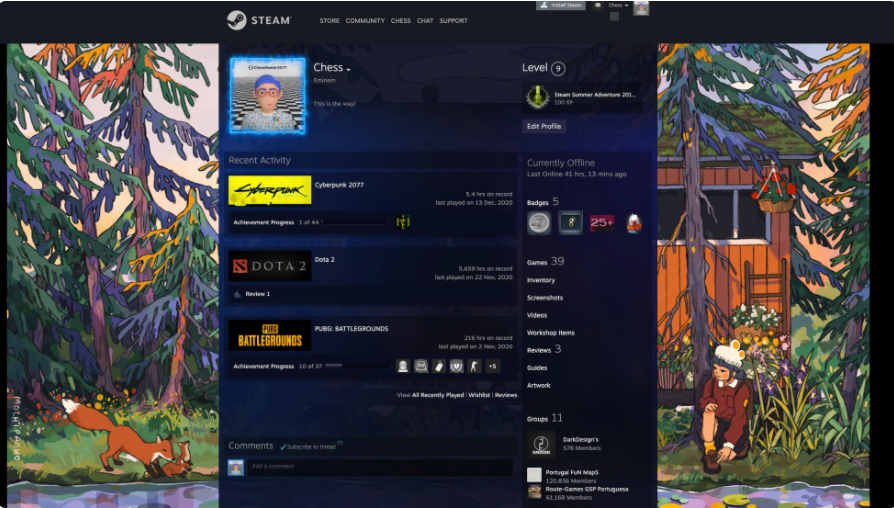Open the Games 39 link
The image size is (894, 508).
click(545, 262)
